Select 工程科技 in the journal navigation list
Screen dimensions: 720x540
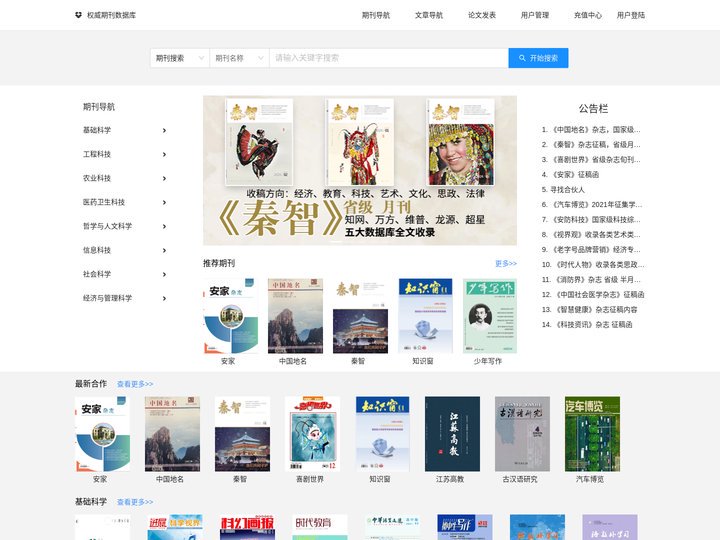pyautogui.click(x=97, y=154)
